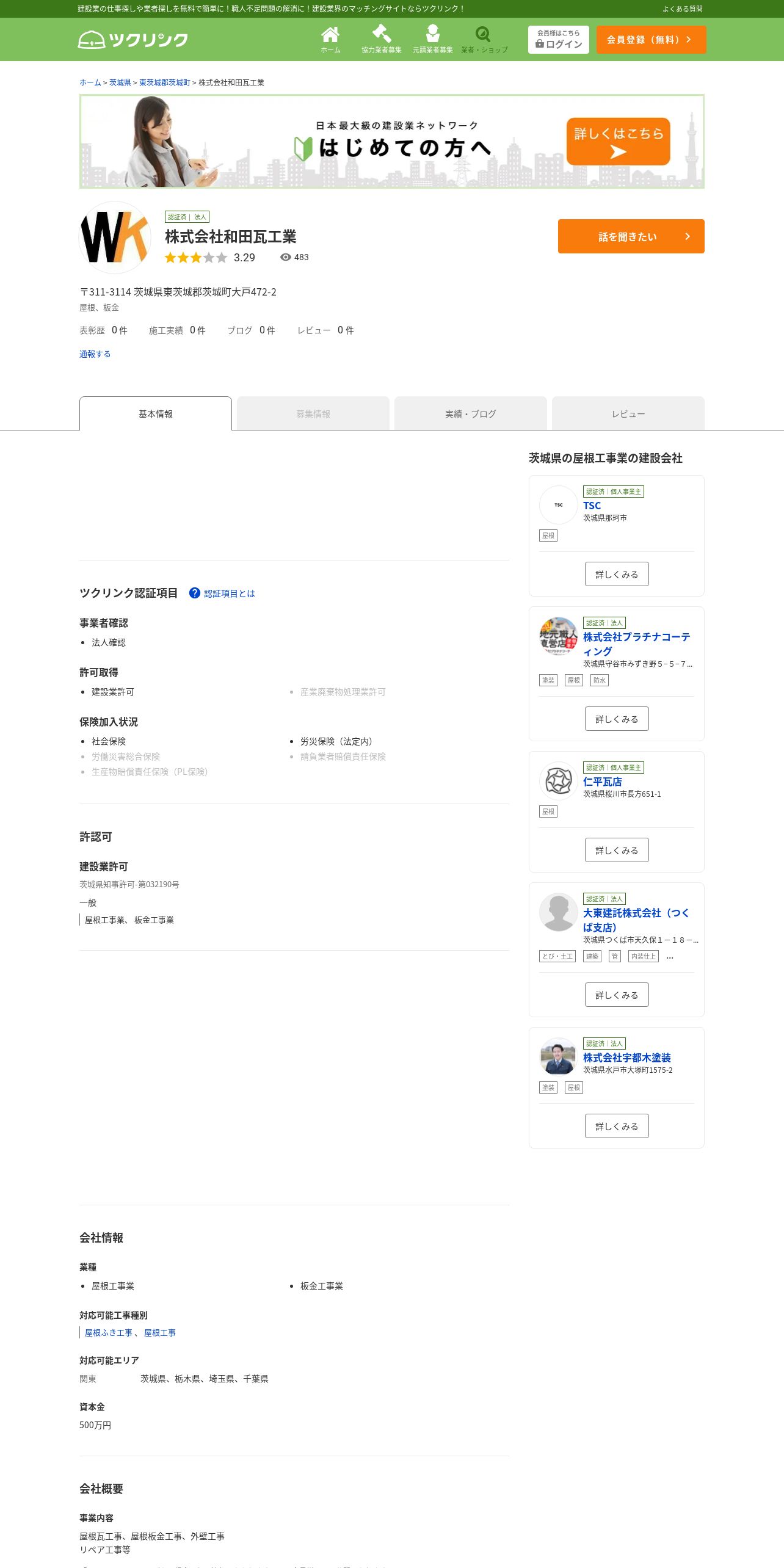Click 詳しくみる for 大東建託
Screen dimensions: 784x1568
tap(617, 995)
